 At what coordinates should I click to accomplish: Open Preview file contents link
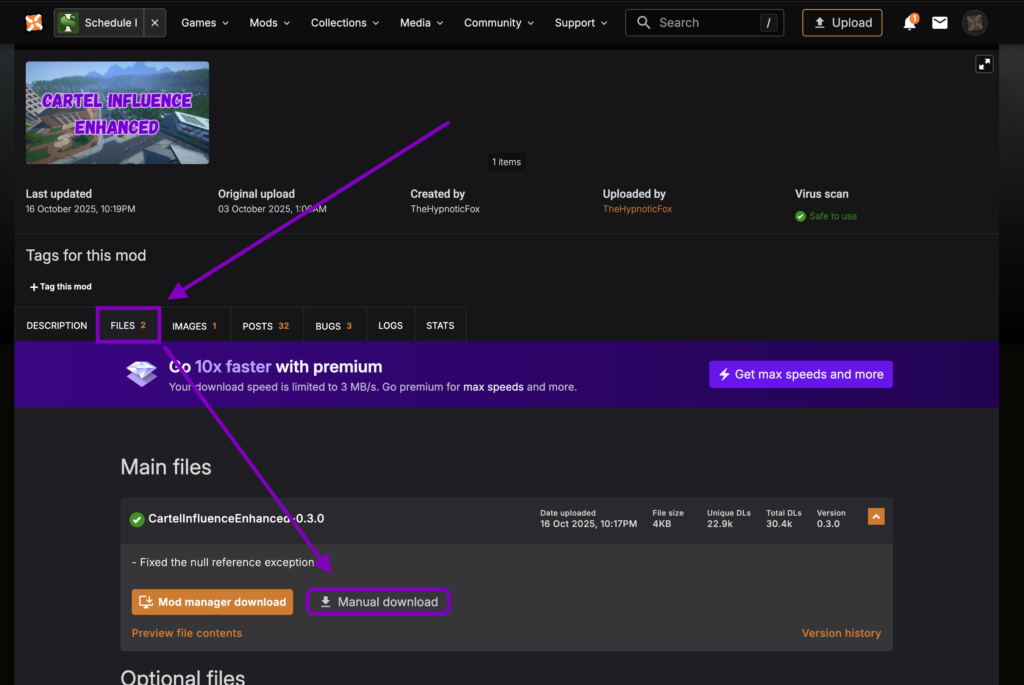[x=187, y=633]
